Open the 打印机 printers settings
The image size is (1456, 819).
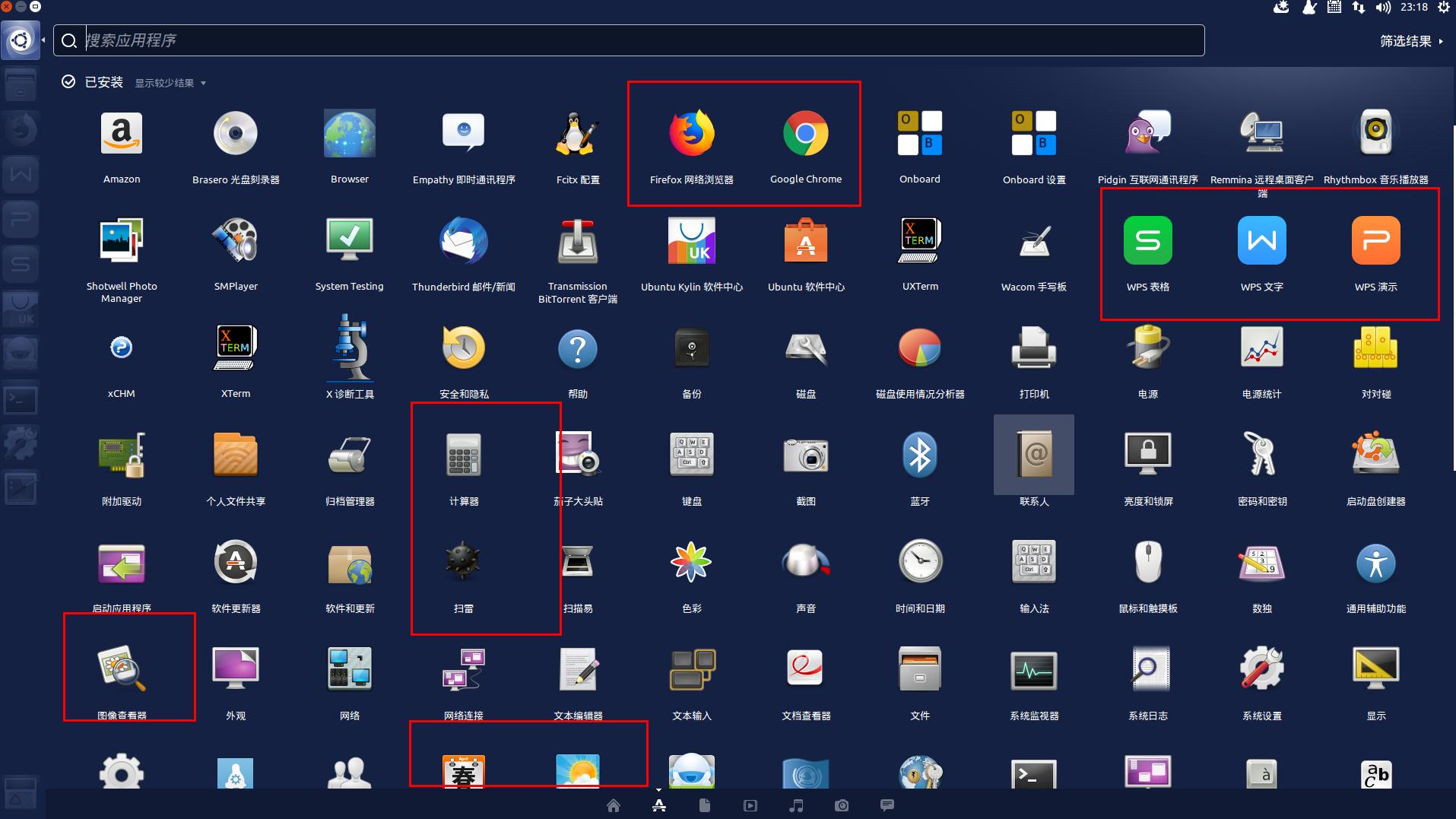point(1034,348)
